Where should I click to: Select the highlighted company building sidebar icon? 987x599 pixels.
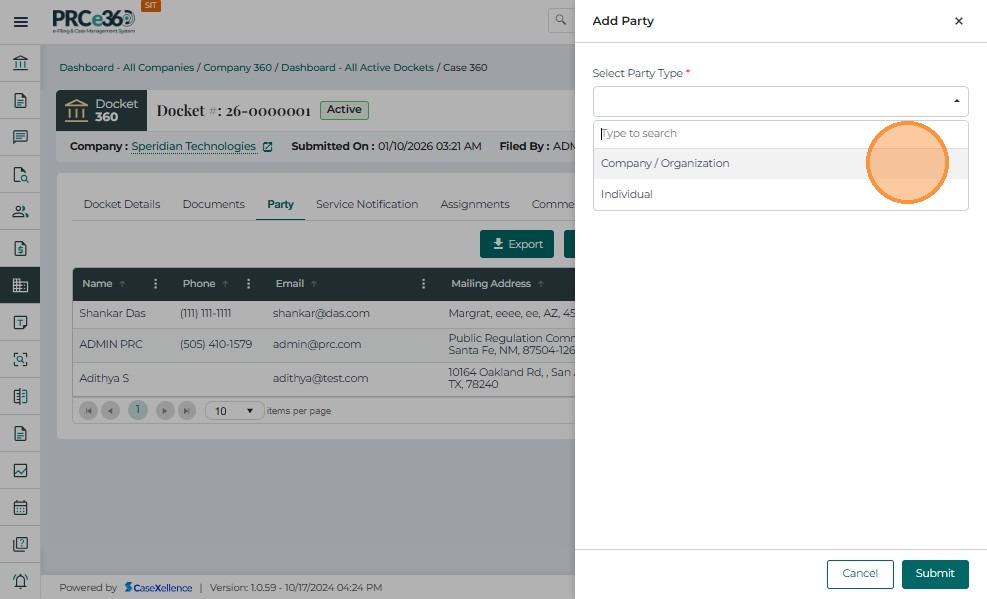20,285
